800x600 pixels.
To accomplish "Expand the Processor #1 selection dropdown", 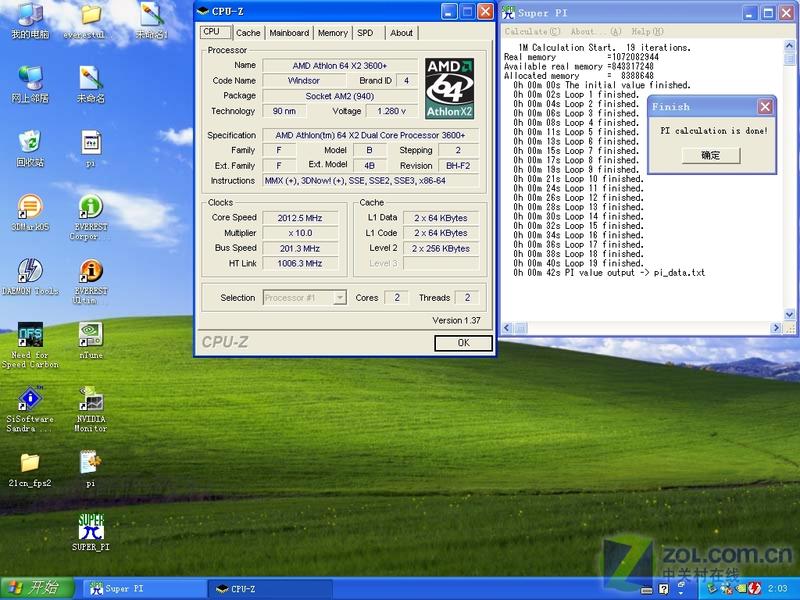I will click(x=340, y=297).
